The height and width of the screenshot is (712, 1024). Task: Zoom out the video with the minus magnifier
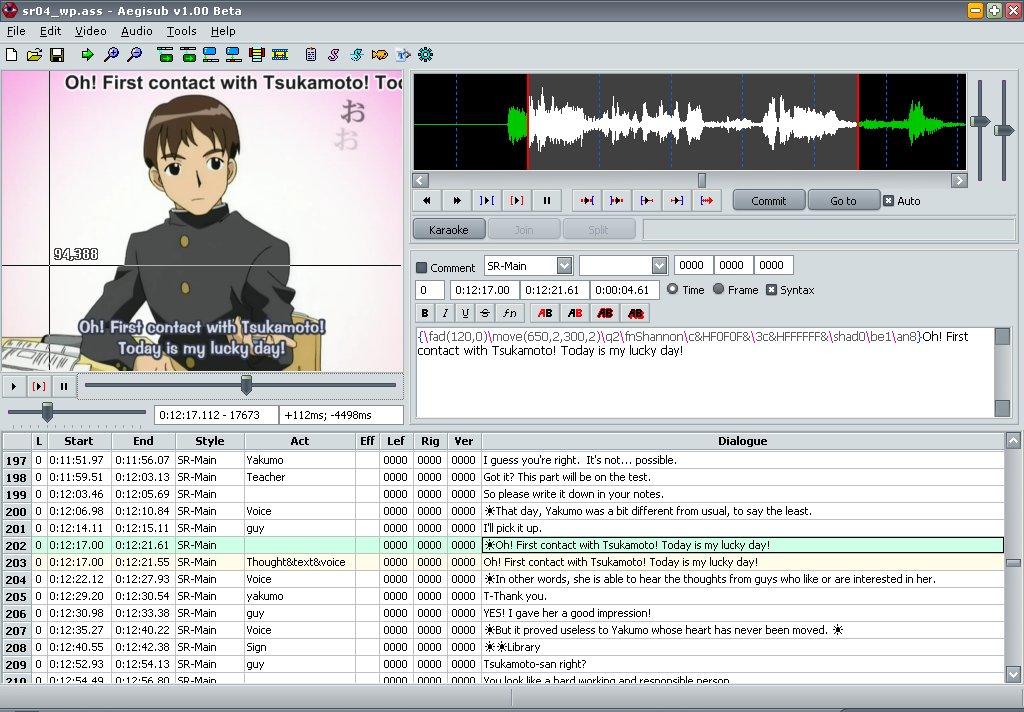(135, 55)
